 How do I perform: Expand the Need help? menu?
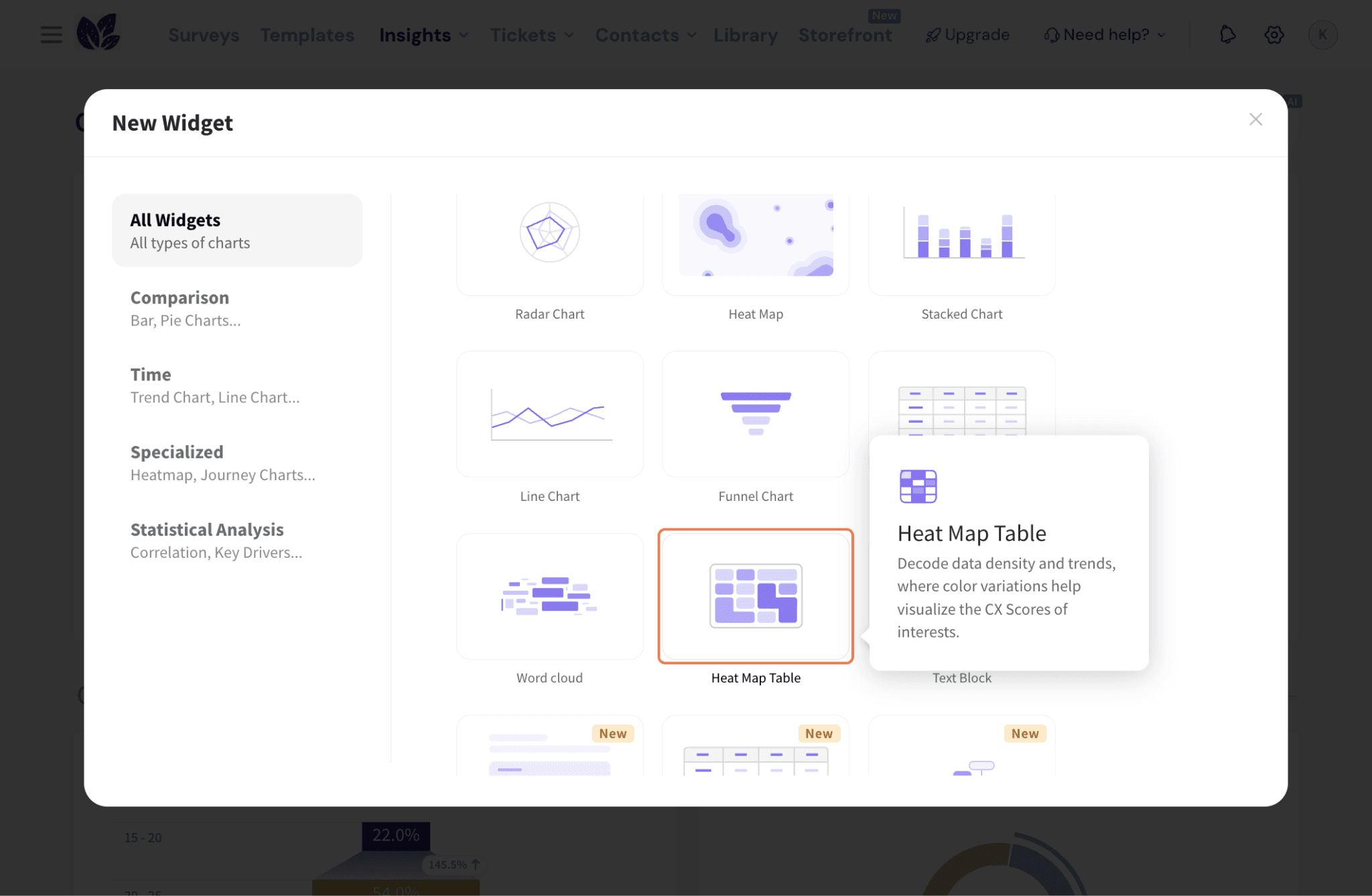pyautogui.click(x=1105, y=35)
